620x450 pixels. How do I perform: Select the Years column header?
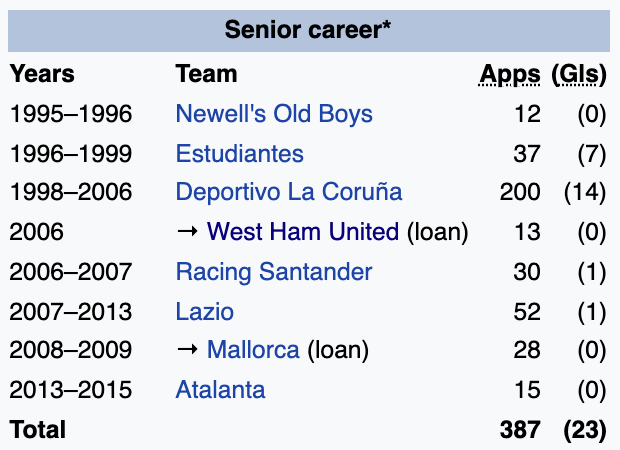pyautogui.click(x=42, y=74)
